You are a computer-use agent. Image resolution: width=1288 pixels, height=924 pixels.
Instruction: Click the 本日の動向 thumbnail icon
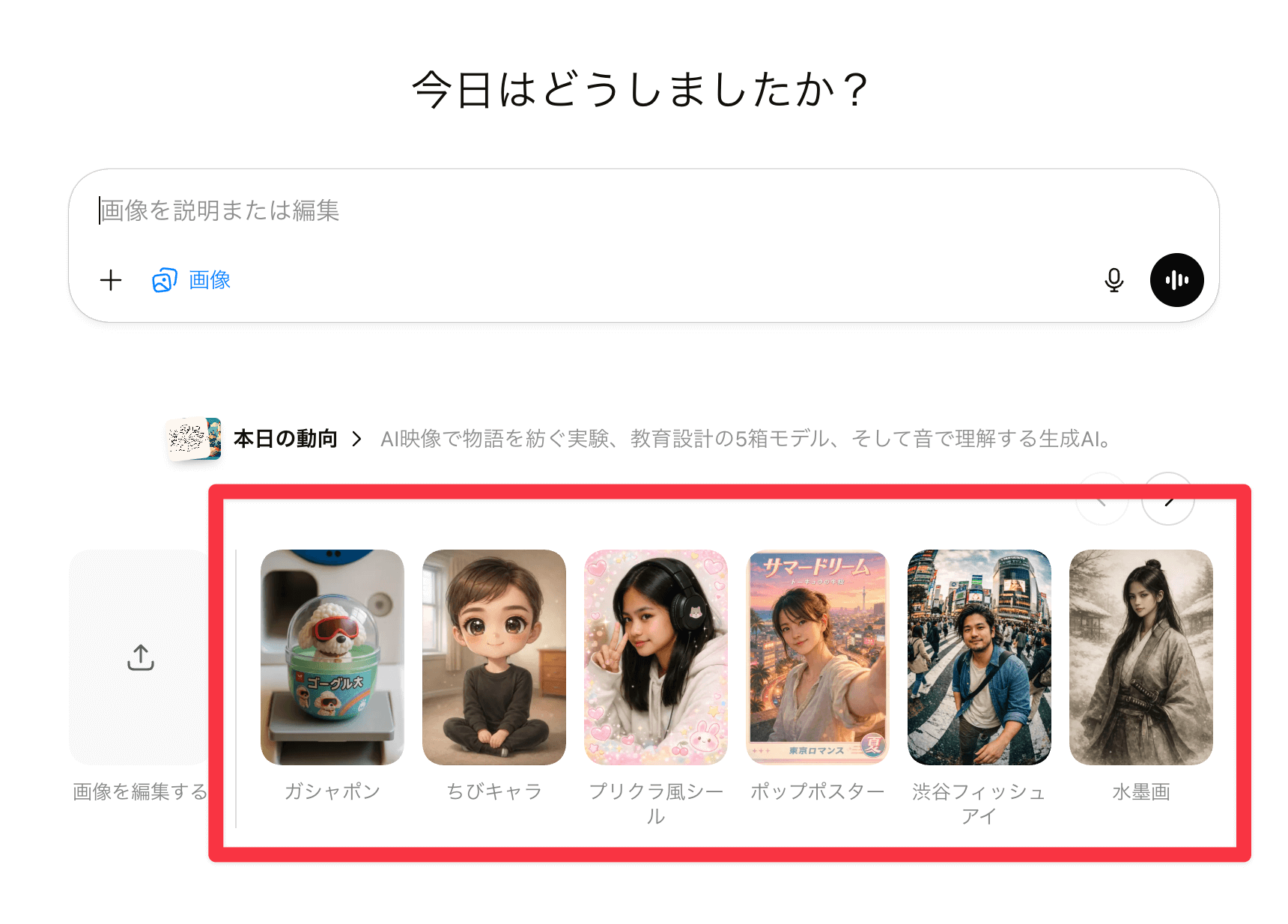(194, 439)
